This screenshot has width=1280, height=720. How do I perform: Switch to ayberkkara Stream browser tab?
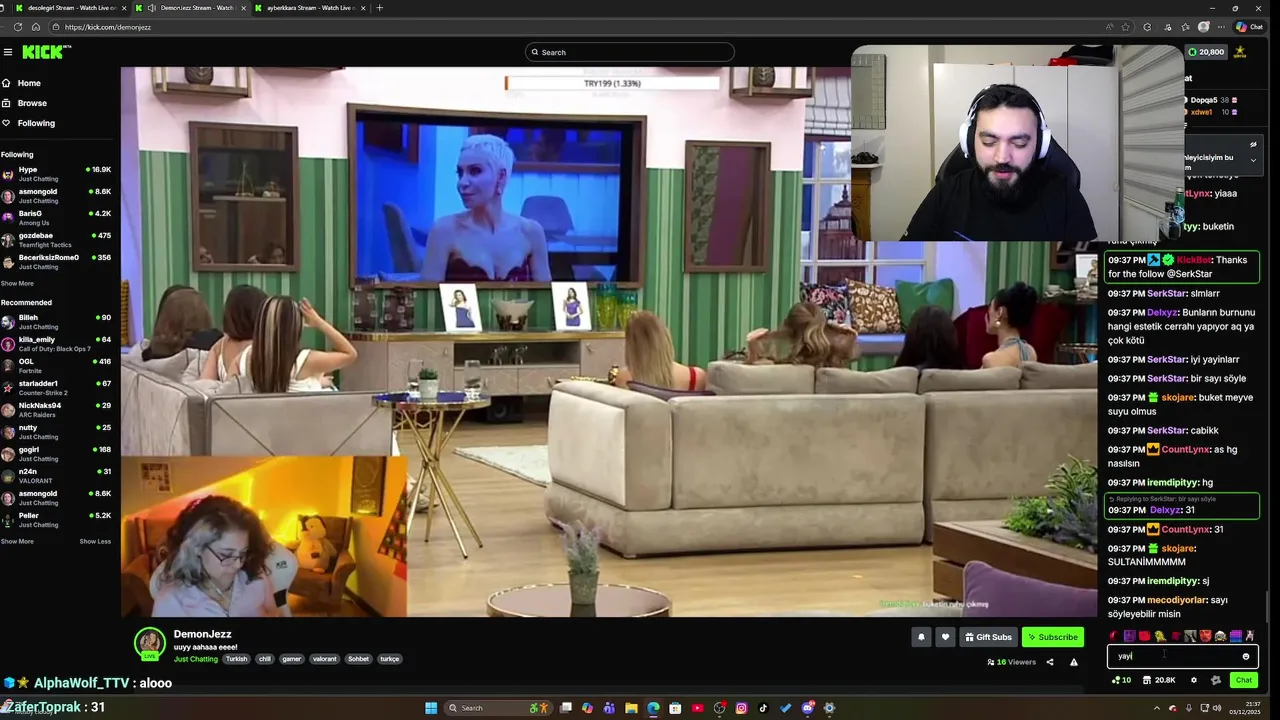point(309,8)
